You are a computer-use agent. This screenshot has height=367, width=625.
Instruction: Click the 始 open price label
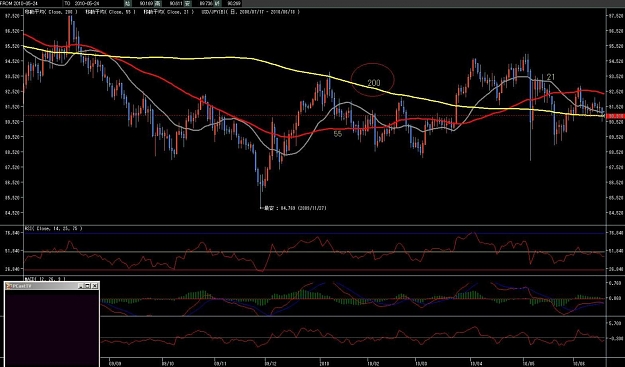pos(127,3)
